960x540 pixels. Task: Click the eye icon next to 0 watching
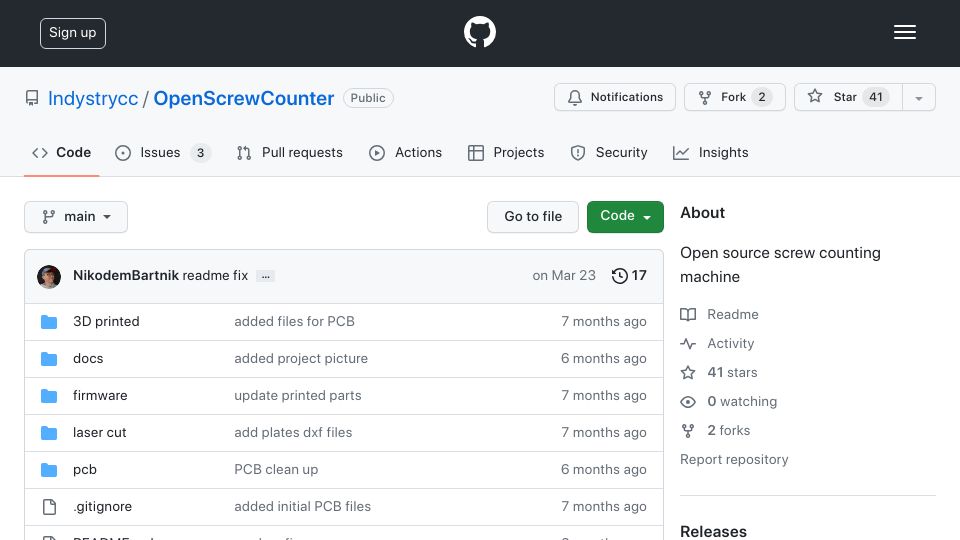point(688,402)
